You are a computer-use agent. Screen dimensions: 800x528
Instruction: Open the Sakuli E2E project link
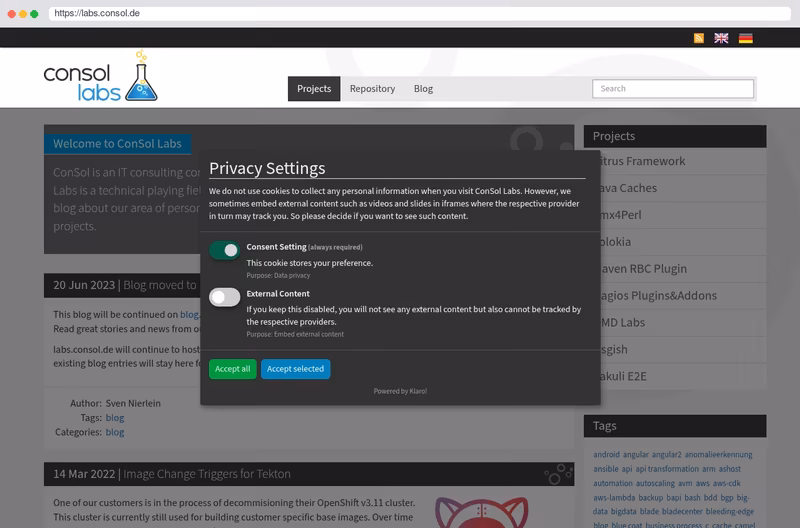tap(675, 376)
